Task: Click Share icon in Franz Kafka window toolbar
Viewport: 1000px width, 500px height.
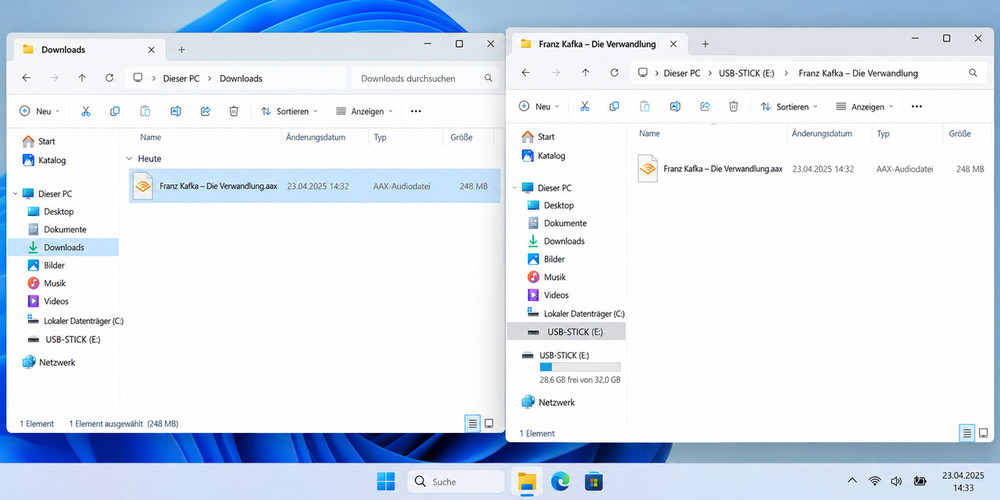Action: point(705,107)
